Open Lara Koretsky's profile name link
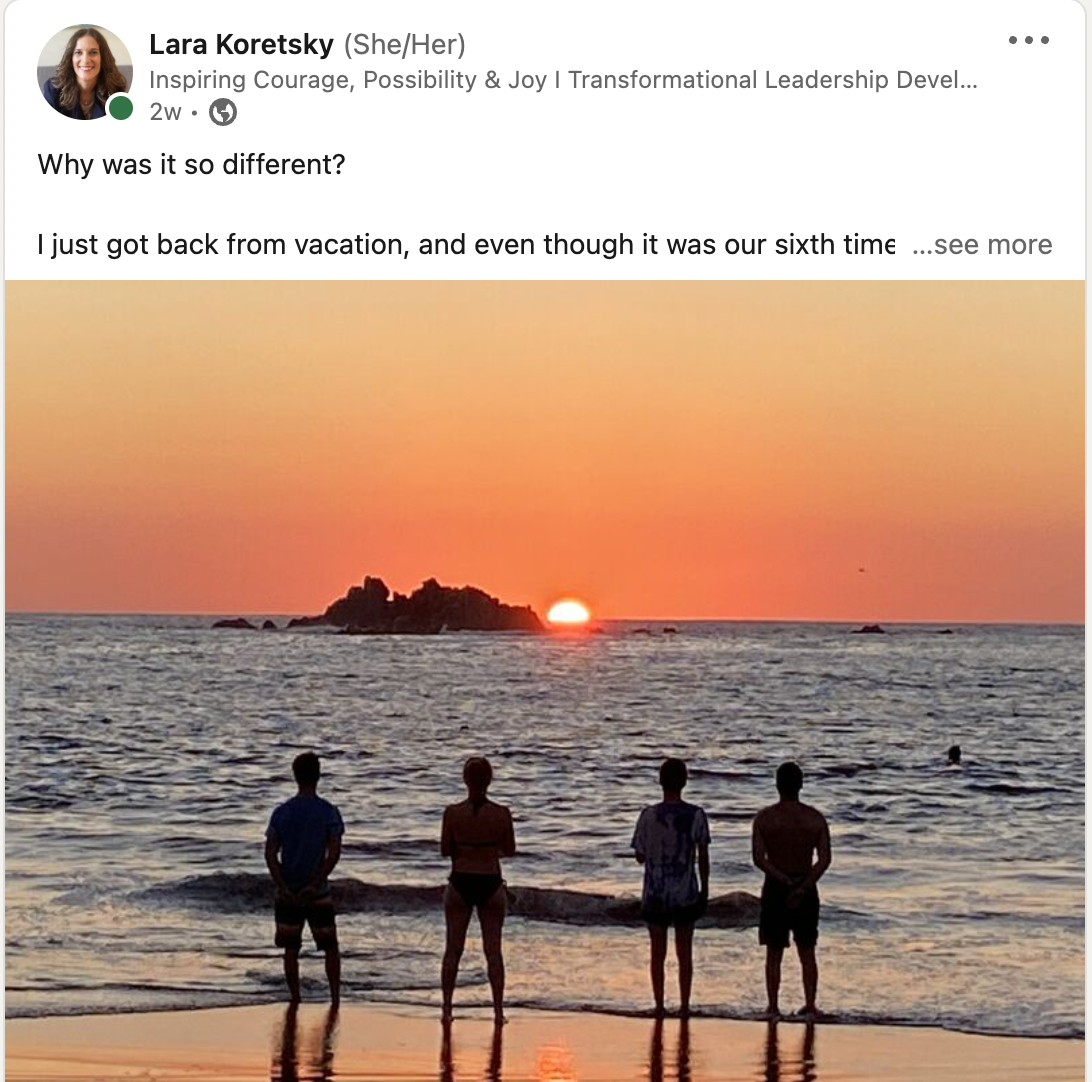This screenshot has width=1092, height=1082. tap(241, 45)
